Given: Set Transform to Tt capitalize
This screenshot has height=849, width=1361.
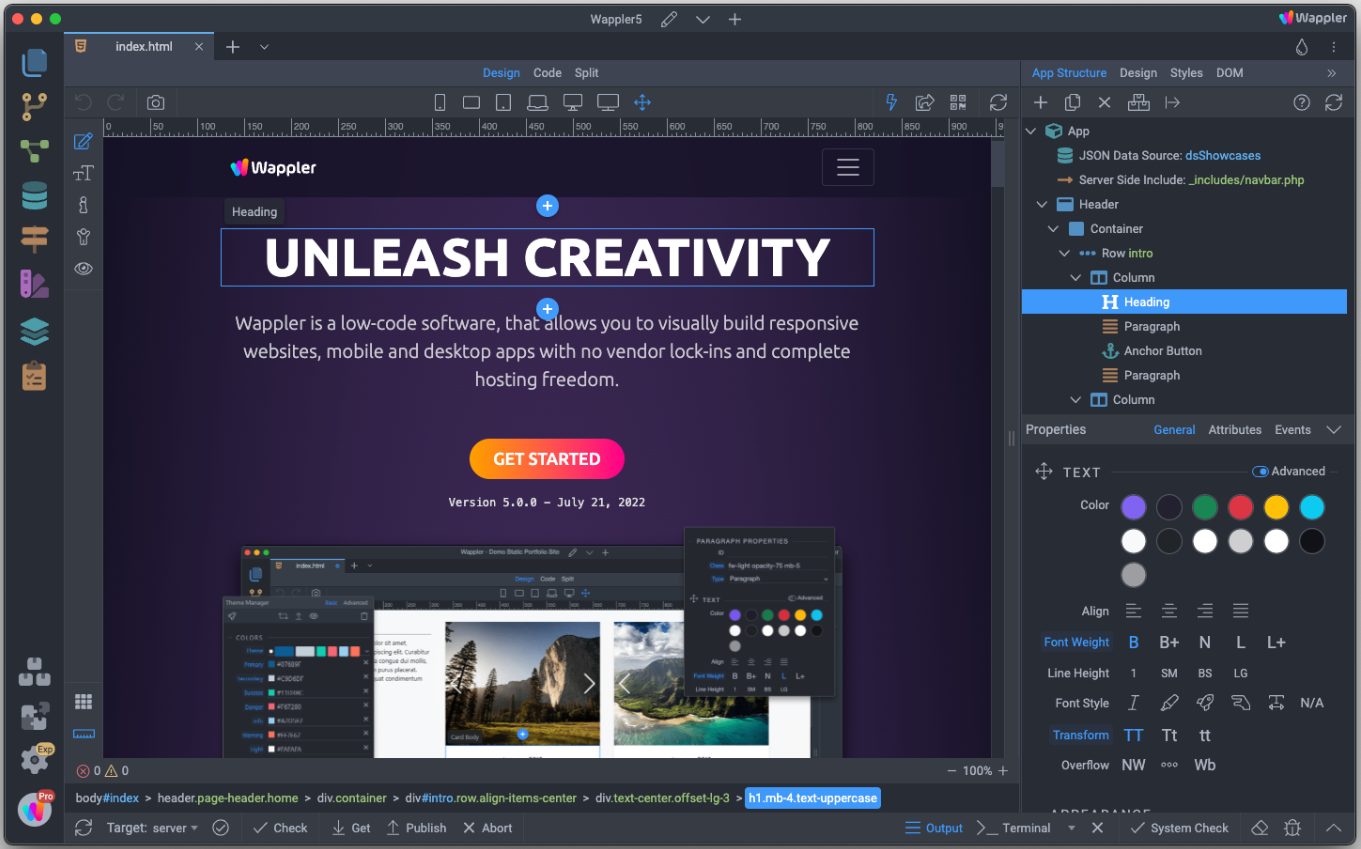Looking at the screenshot, I should pos(1169,735).
